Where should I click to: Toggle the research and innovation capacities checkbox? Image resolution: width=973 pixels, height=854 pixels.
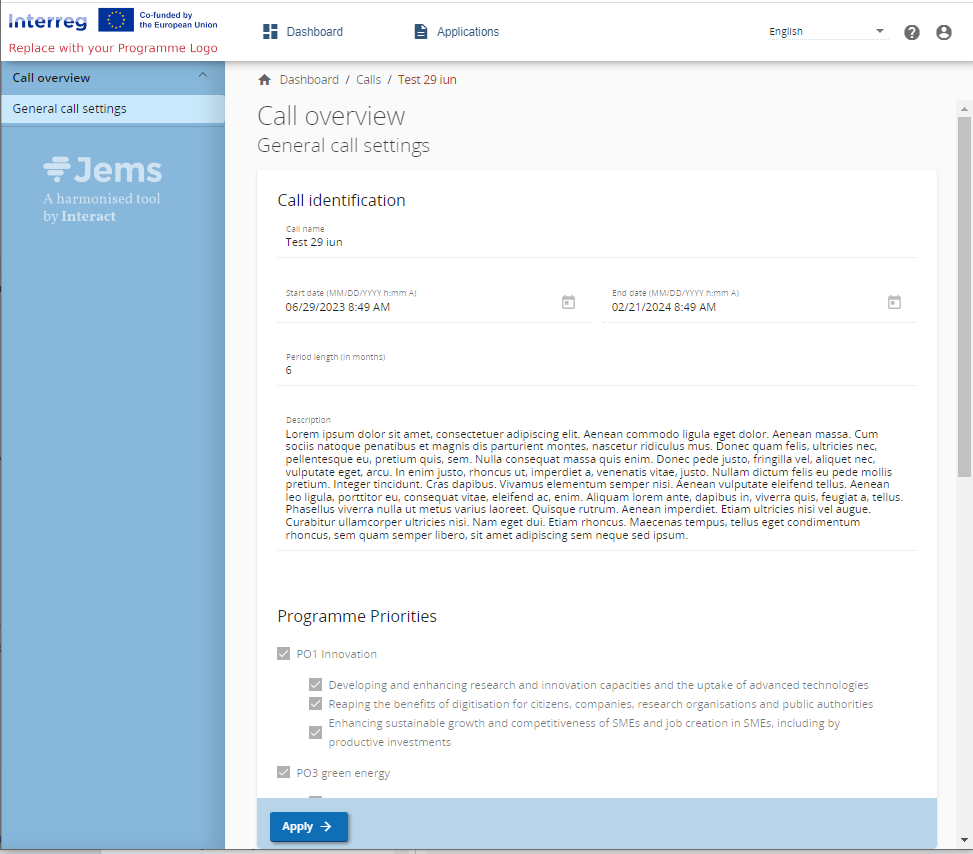click(316, 685)
